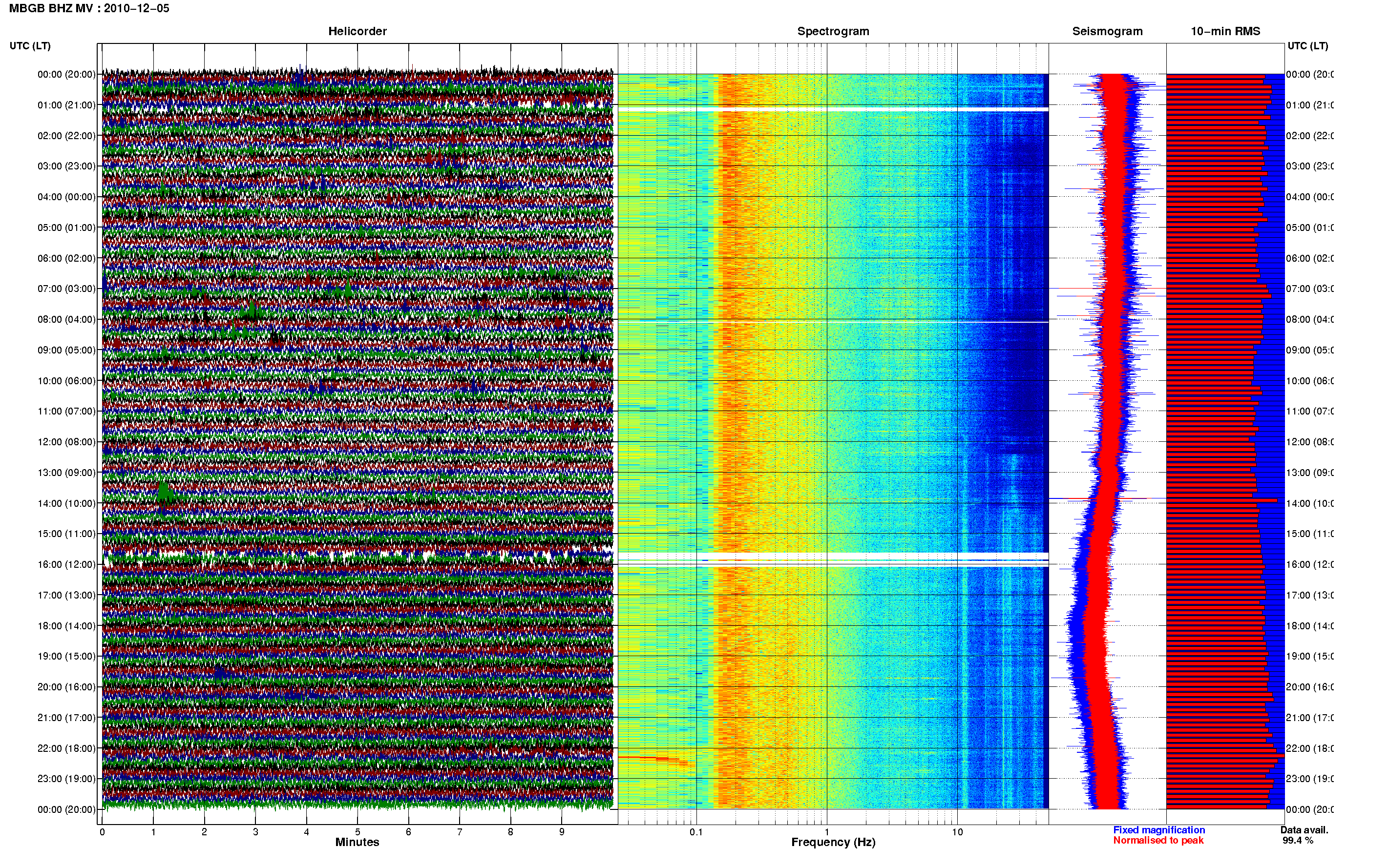This screenshot has height=868, width=1389.
Task: Click the right 'UTC (LT)' axis label
Action: coord(1307,46)
